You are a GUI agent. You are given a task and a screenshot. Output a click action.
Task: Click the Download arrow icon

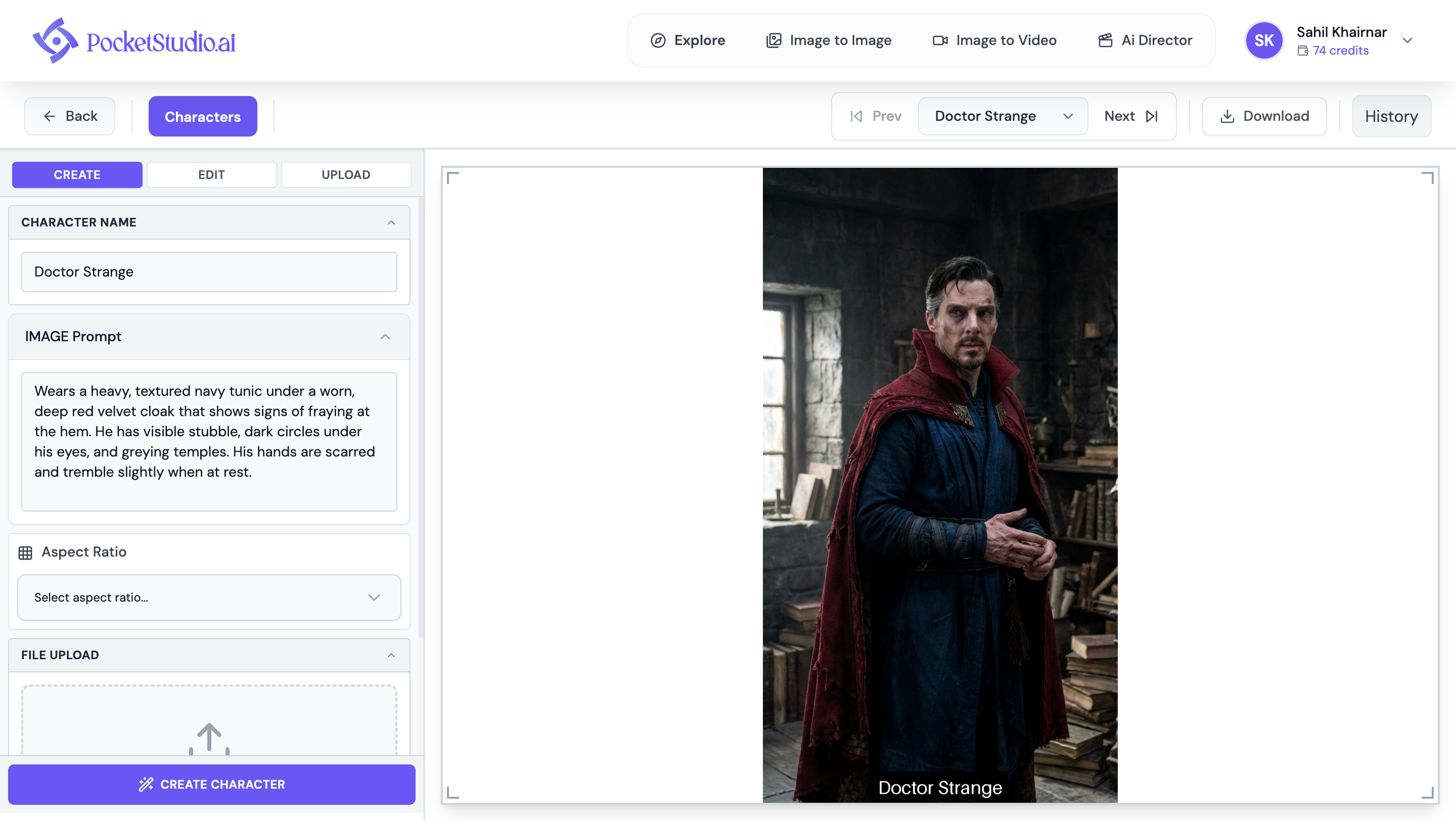tap(1226, 116)
